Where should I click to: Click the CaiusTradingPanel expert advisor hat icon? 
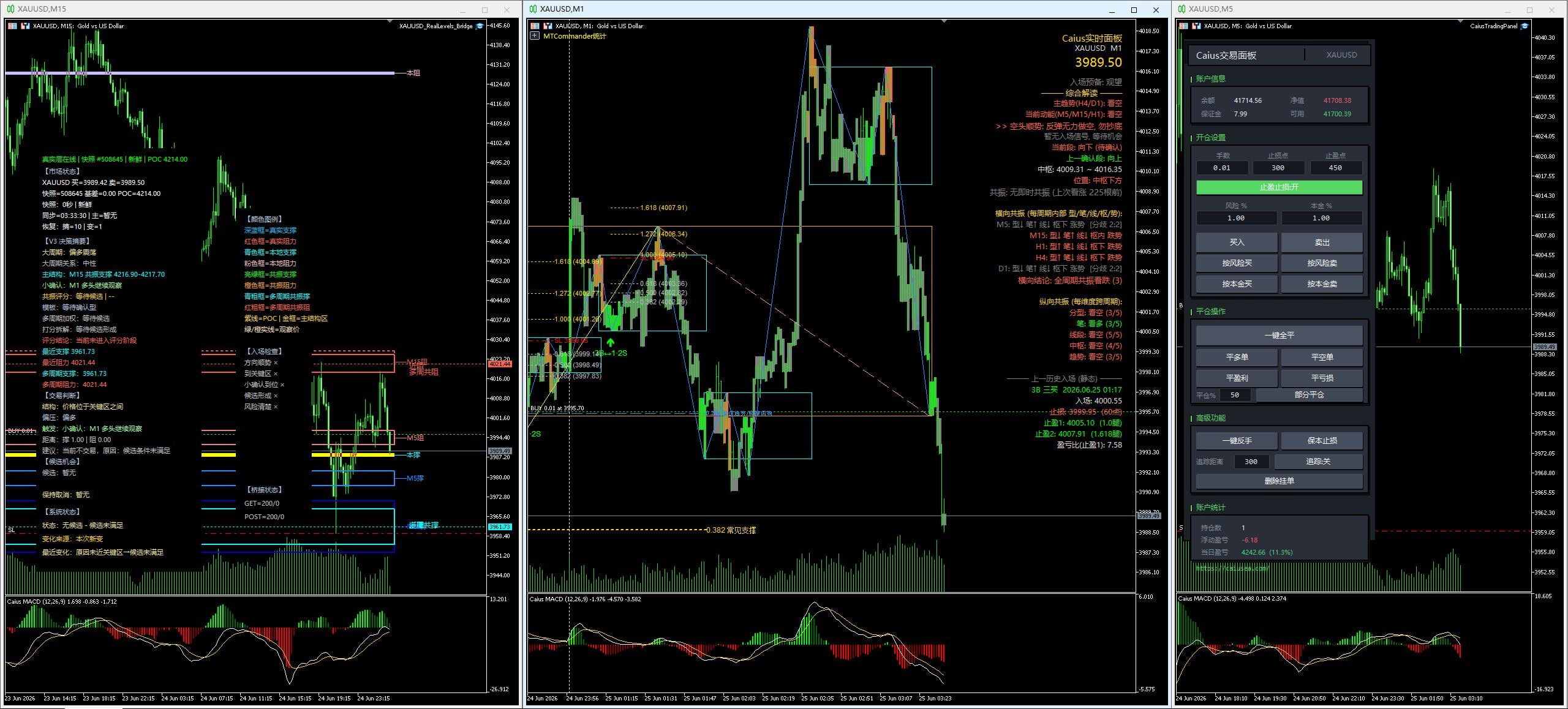pyautogui.click(x=1525, y=26)
